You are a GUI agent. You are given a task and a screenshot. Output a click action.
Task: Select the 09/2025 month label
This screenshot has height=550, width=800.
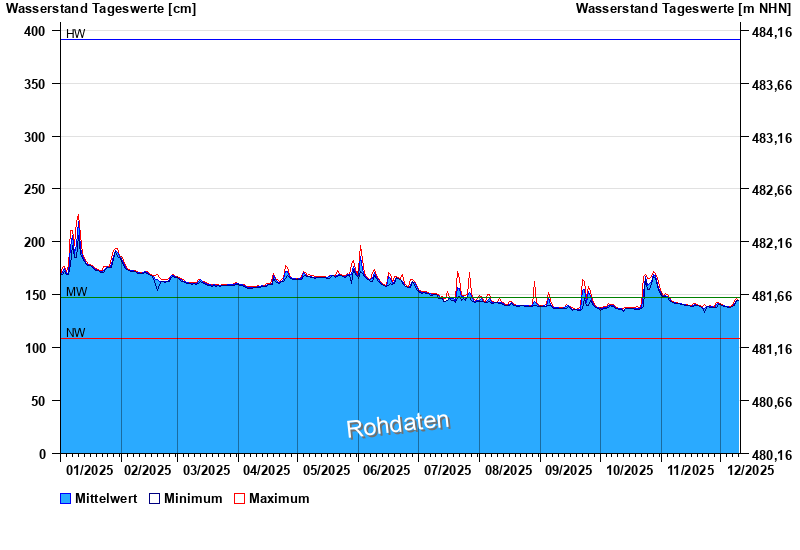569,469
